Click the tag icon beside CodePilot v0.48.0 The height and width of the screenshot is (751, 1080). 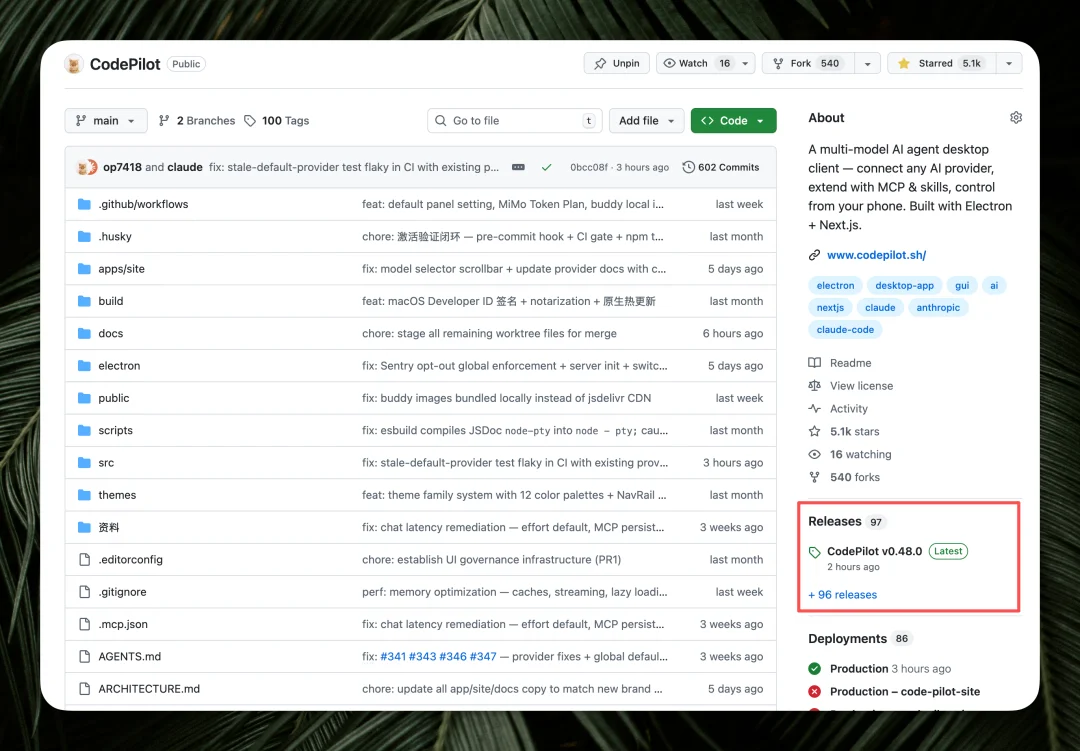814,551
